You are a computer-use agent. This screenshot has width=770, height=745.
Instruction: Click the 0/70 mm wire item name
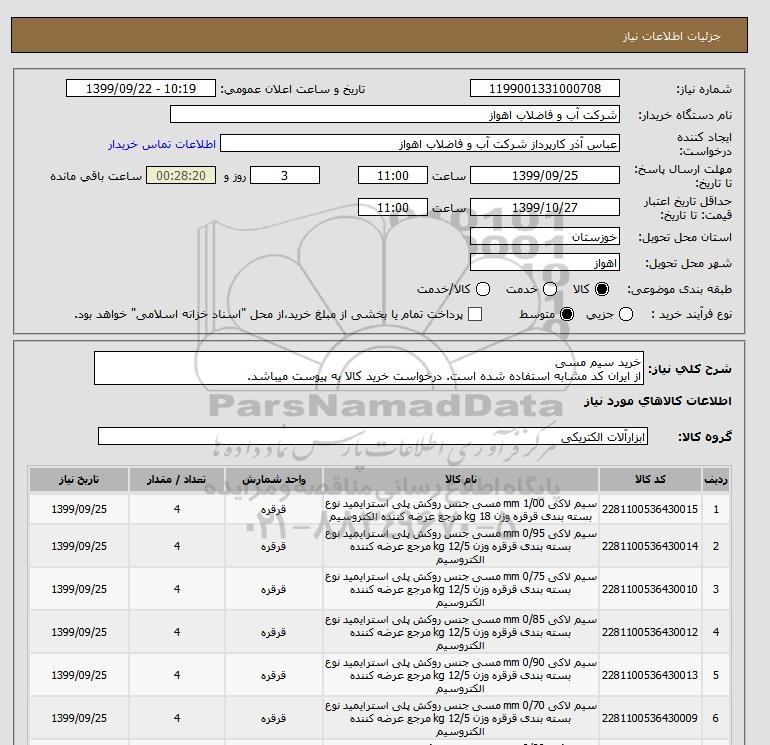click(x=461, y=718)
